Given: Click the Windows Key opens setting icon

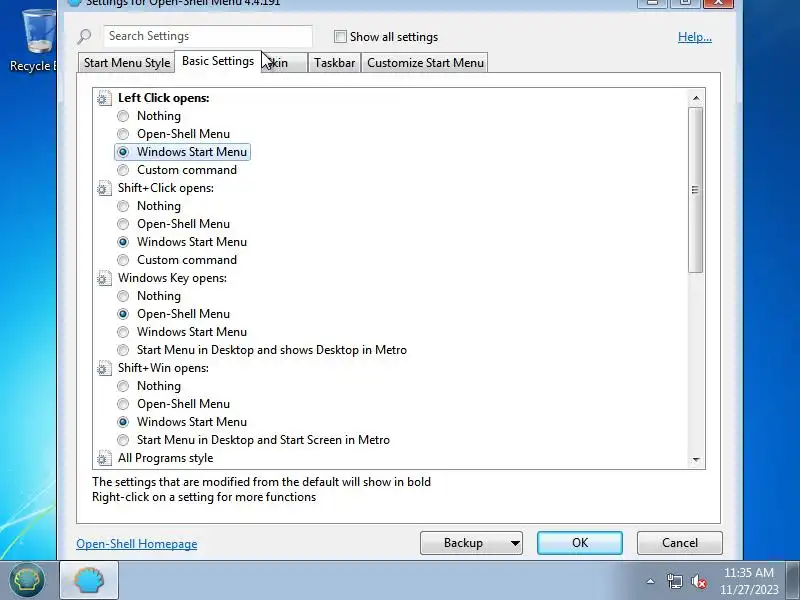Looking at the screenshot, I should coord(104,278).
